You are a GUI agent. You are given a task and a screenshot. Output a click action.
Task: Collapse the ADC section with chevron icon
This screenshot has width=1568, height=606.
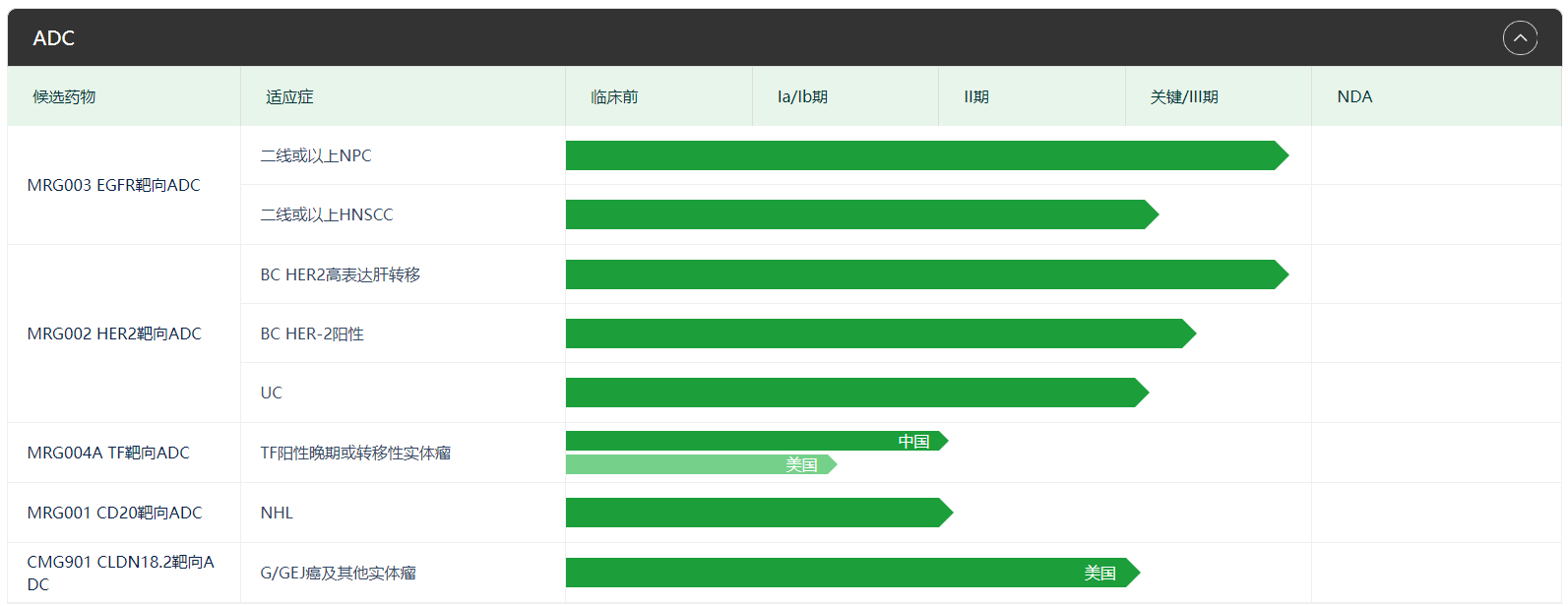click(x=1520, y=38)
